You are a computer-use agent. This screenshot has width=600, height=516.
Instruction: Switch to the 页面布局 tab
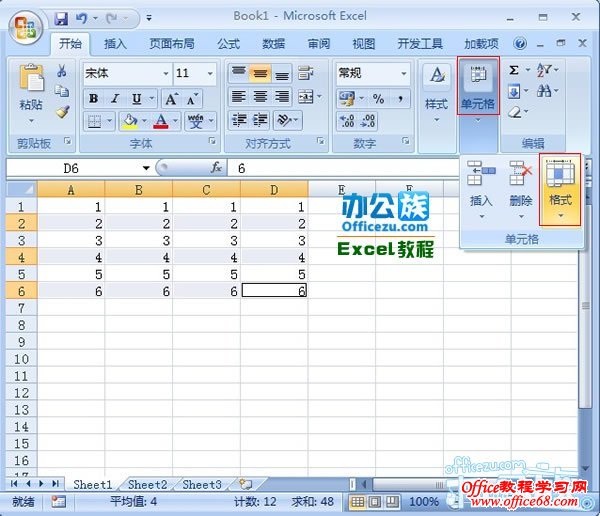(x=171, y=44)
